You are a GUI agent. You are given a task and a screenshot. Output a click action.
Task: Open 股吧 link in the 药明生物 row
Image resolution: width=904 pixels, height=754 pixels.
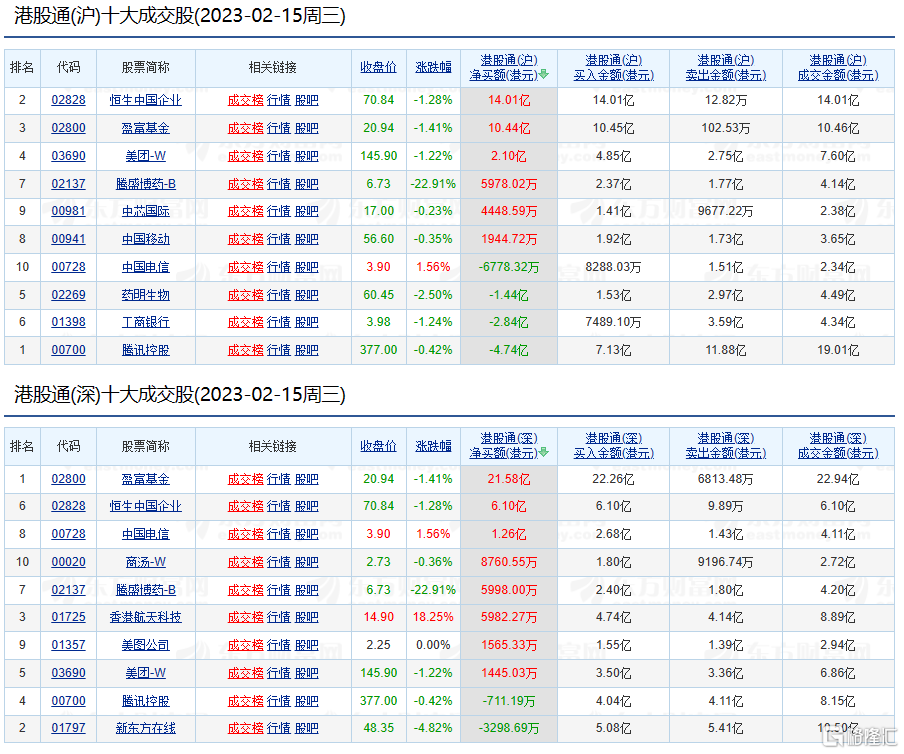click(x=307, y=295)
